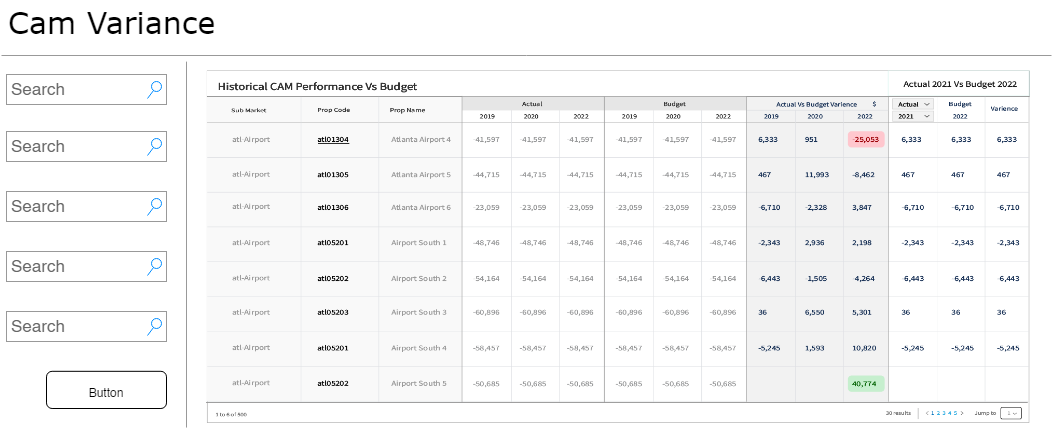
Task: Open the 2021 year dropdown
Action: [911, 116]
